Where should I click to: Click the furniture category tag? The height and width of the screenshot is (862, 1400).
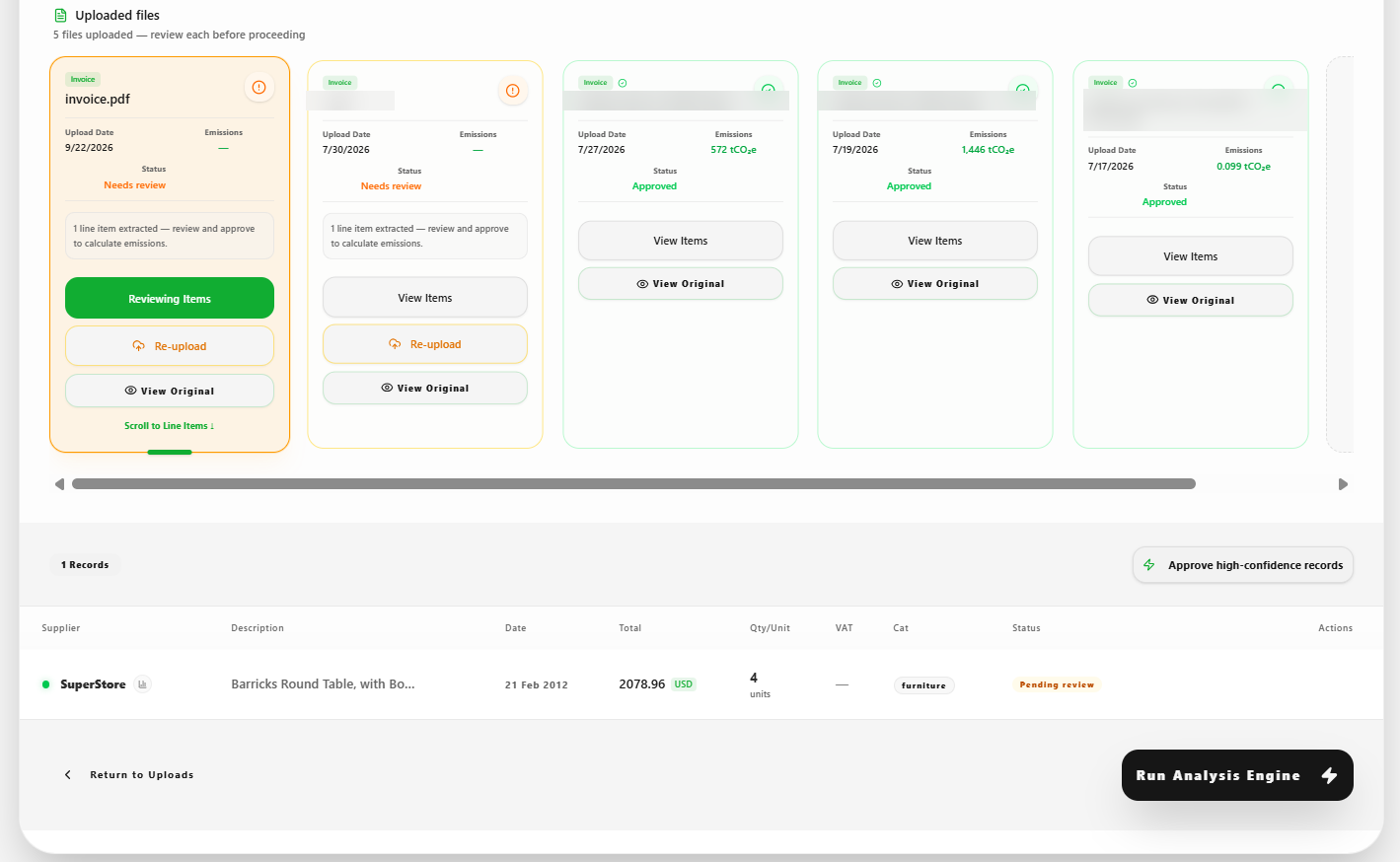923,685
